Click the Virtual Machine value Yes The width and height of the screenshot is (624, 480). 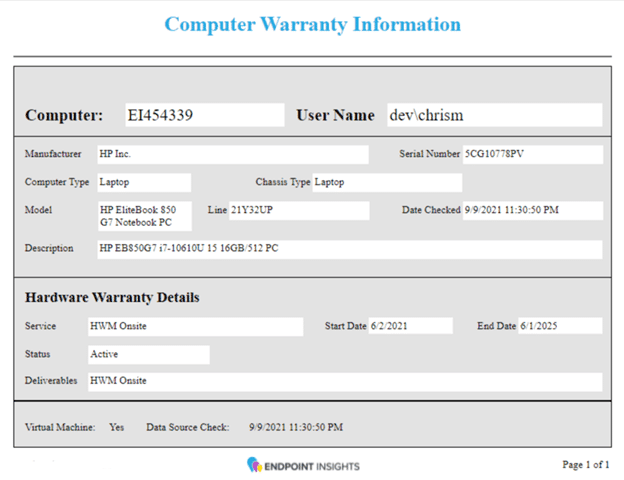click(x=117, y=427)
